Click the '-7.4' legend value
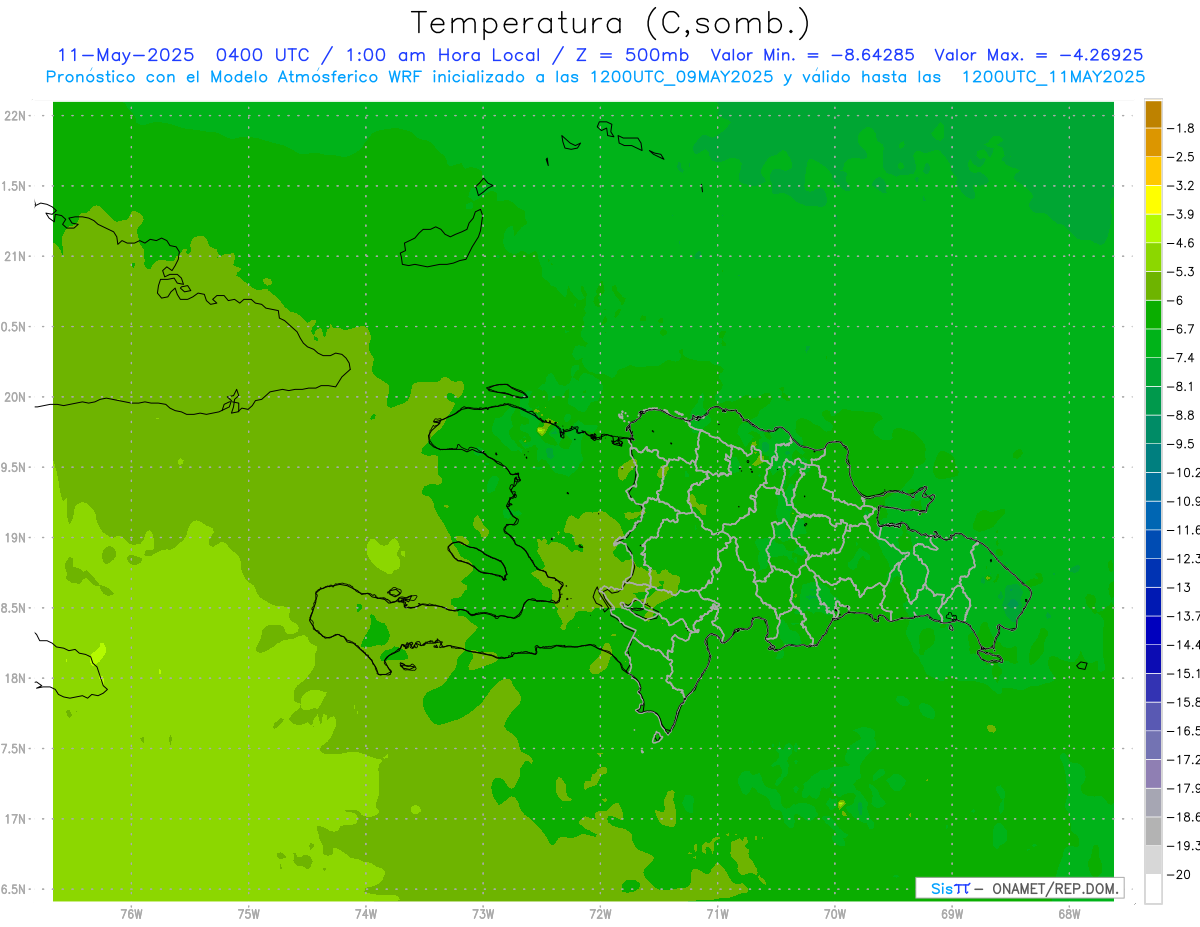 pos(1181,357)
